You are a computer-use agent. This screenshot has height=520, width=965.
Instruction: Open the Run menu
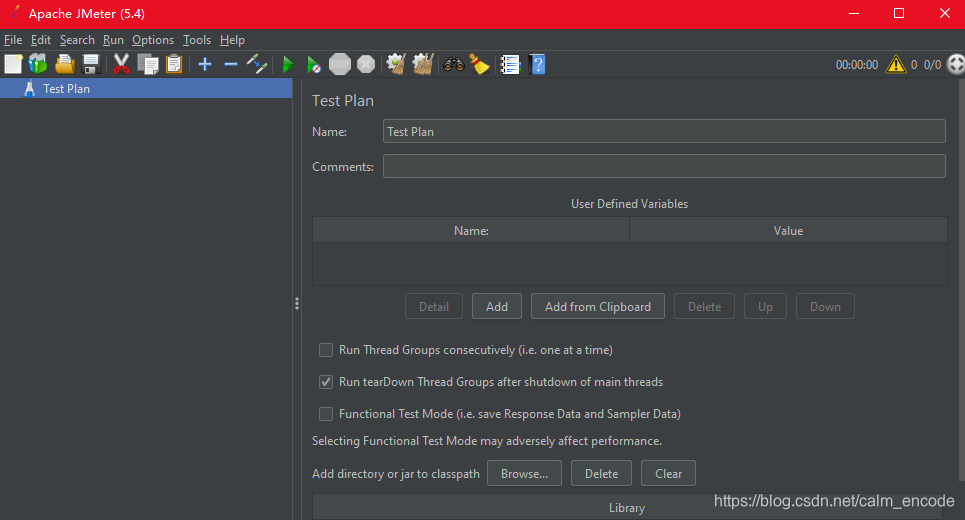point(113,40)
